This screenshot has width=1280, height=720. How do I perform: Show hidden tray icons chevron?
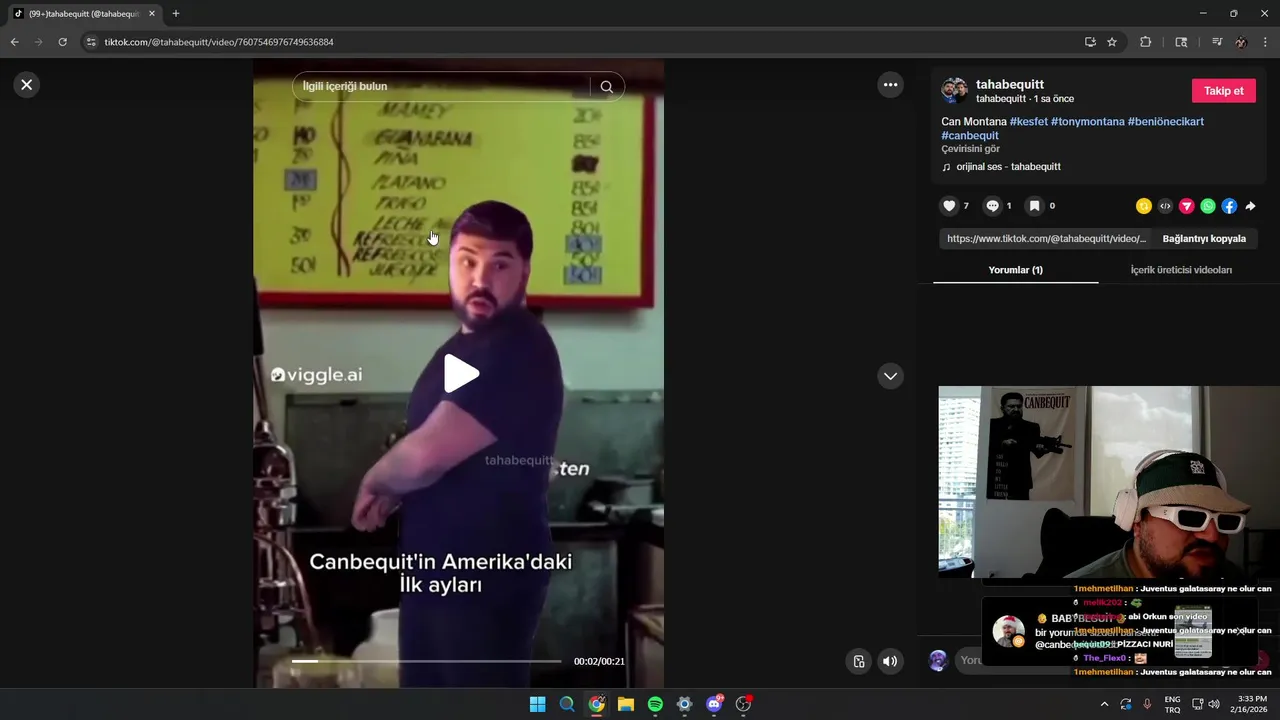tap(1104, 704)
